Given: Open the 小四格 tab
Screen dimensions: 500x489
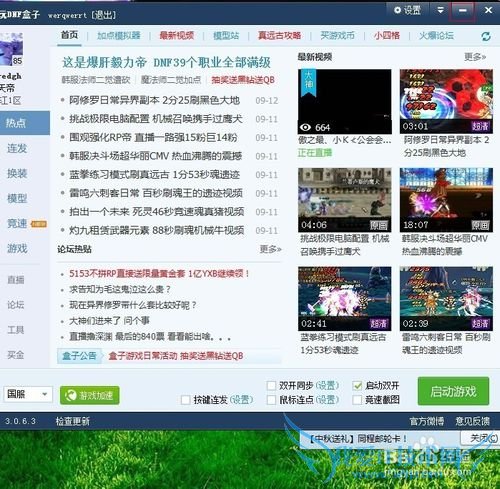Looking at the screenshot, I should (387, 35).
